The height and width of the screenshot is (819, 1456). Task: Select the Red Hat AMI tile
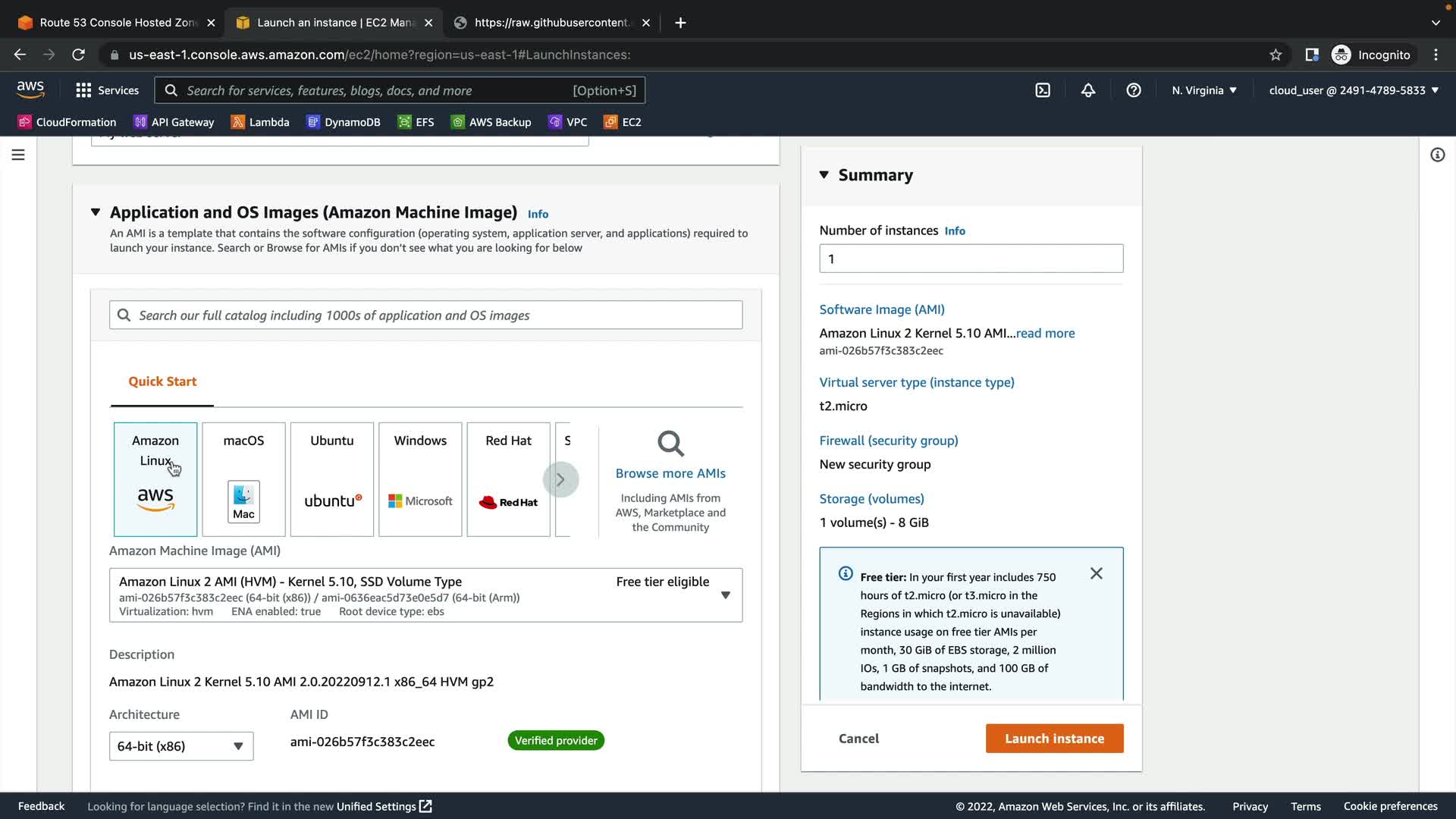coord(508,479)
